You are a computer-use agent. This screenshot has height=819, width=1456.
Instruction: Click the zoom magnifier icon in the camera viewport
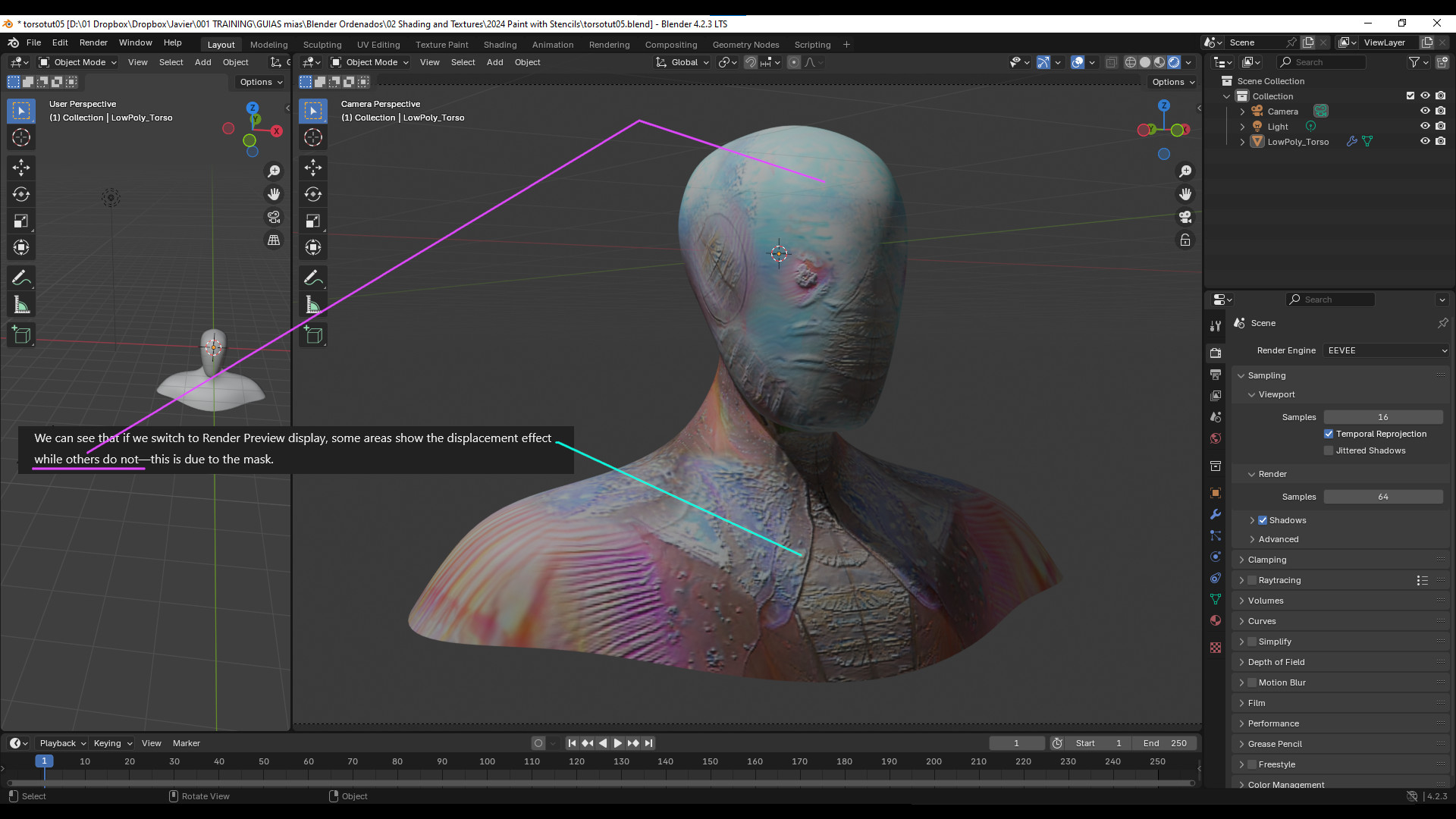pos(1185,171)
